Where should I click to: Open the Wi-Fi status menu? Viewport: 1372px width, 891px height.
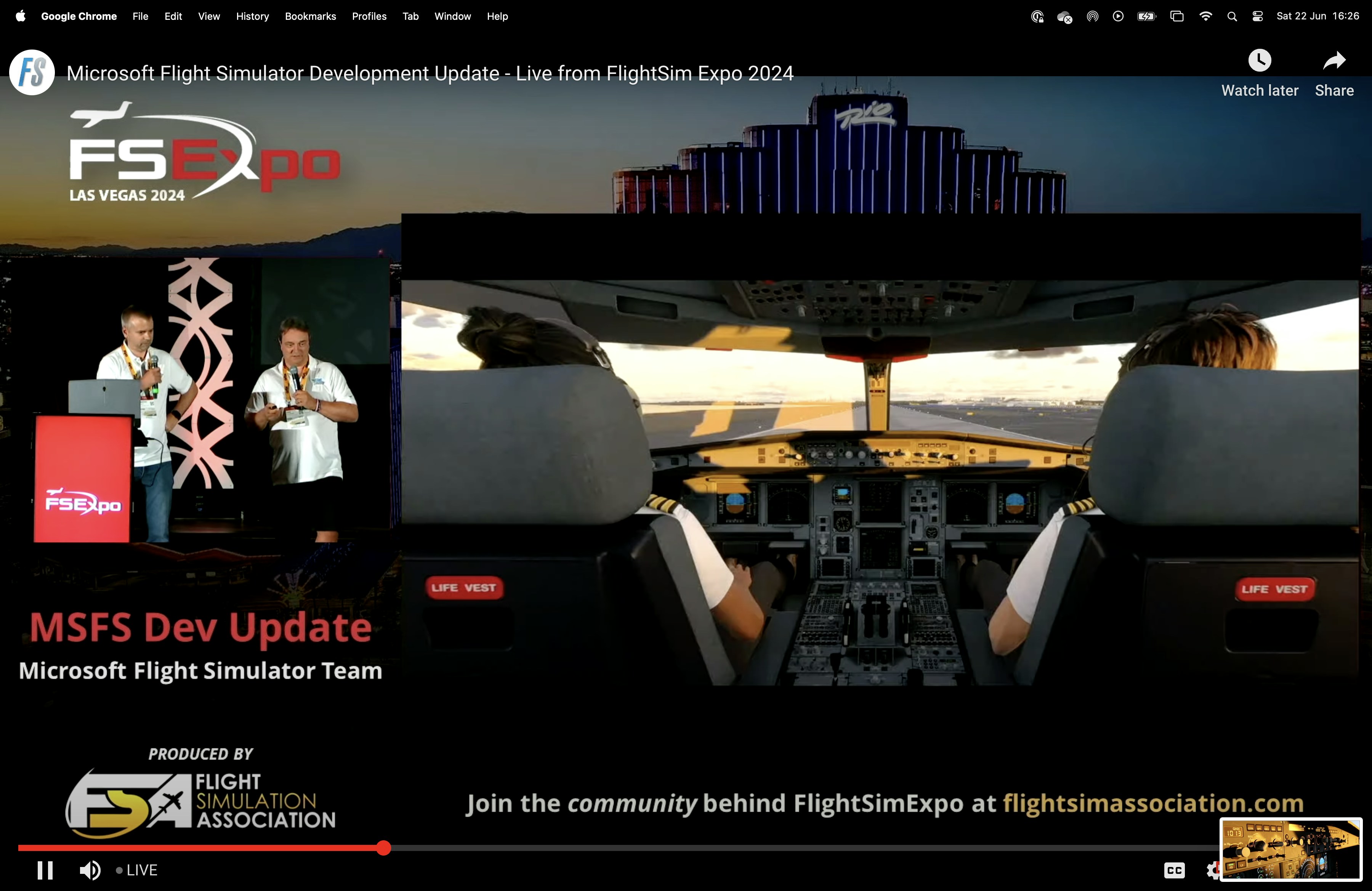coord(1205,16)
